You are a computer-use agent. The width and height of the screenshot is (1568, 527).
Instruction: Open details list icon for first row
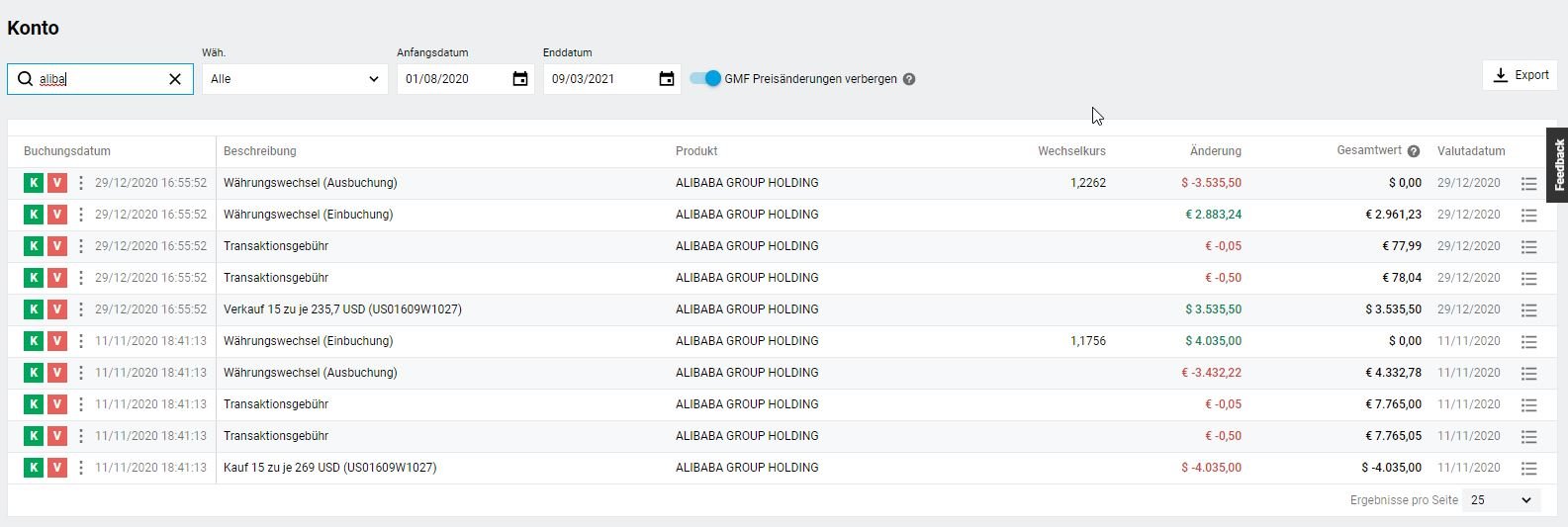pyautogui.click(x=1528, y=184)
